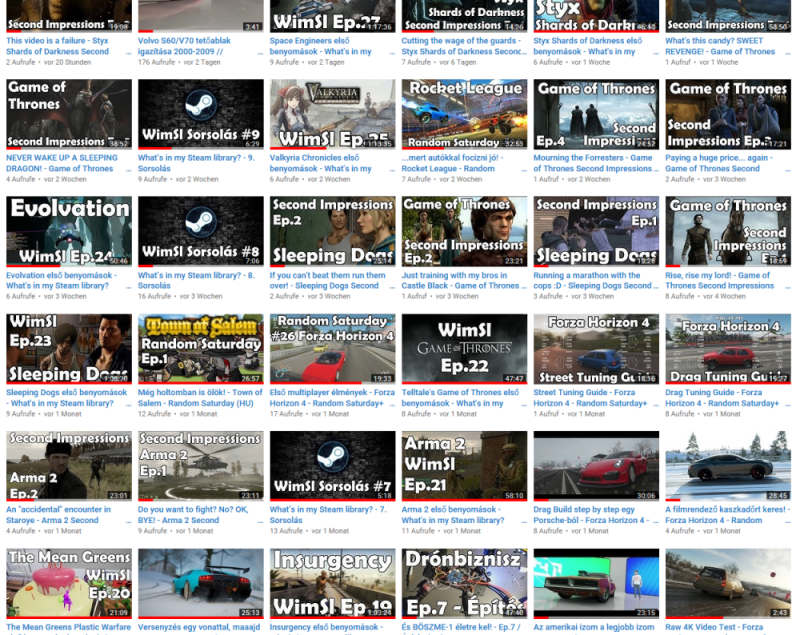The image size is (800, 635).
Task: Click 'What's in my Steam library? - 9. Sorsolás' title
Action: coord(196,163)
